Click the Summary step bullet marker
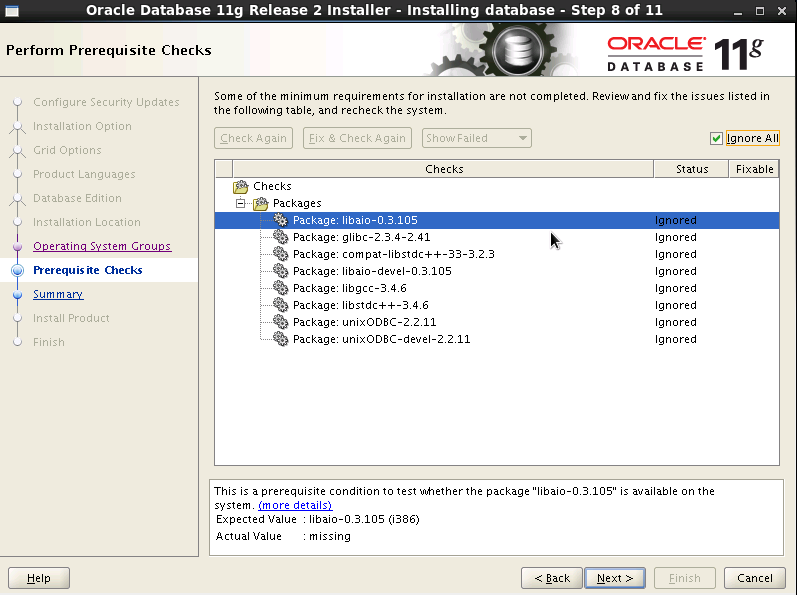 tap(17, 294)
